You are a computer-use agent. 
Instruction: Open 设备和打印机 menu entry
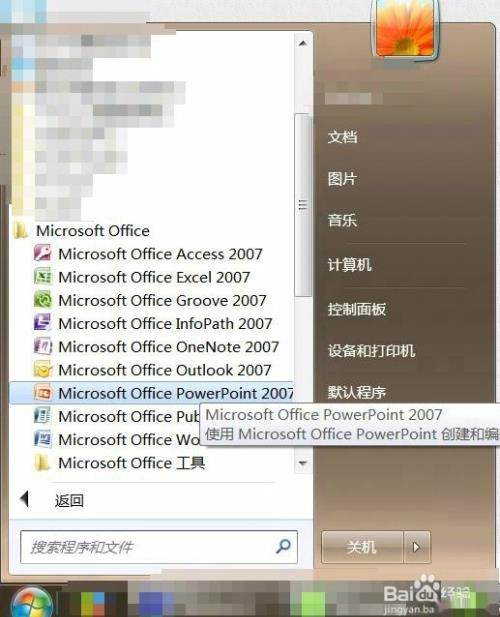click(x=371, y=351)
